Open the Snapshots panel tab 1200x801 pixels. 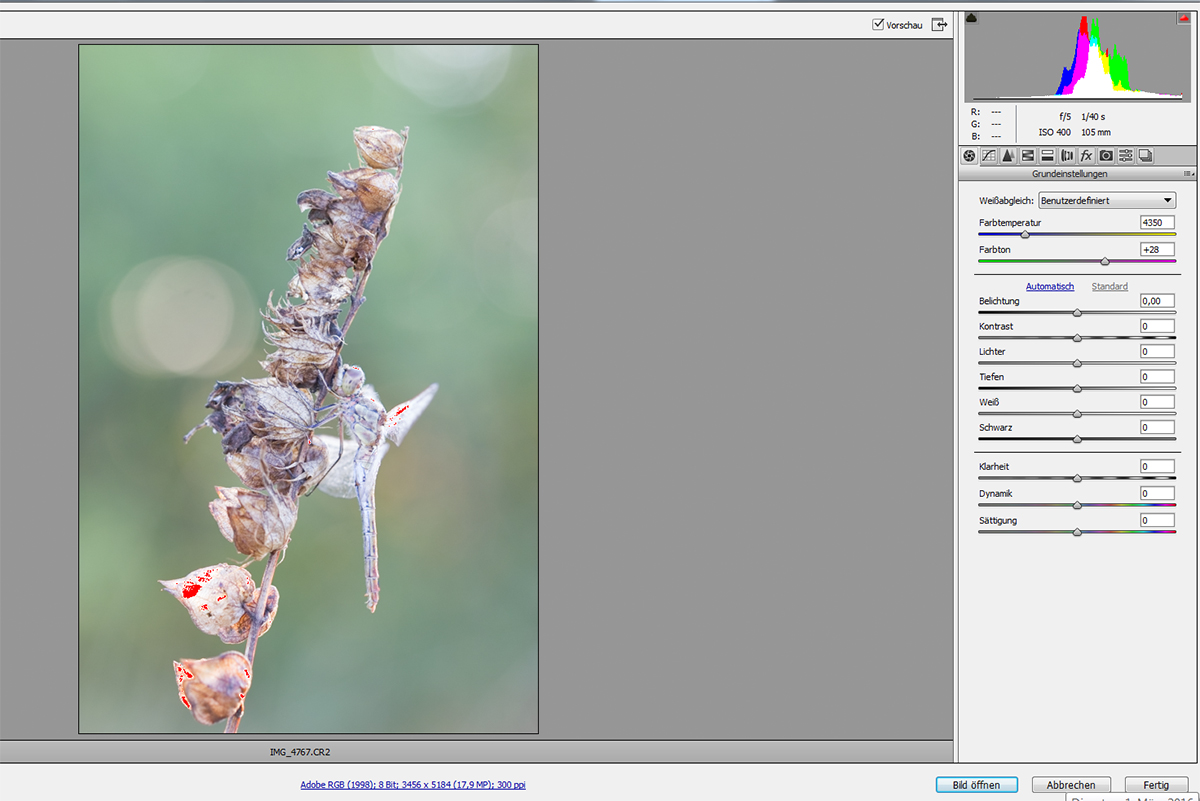click(1145, 156)
